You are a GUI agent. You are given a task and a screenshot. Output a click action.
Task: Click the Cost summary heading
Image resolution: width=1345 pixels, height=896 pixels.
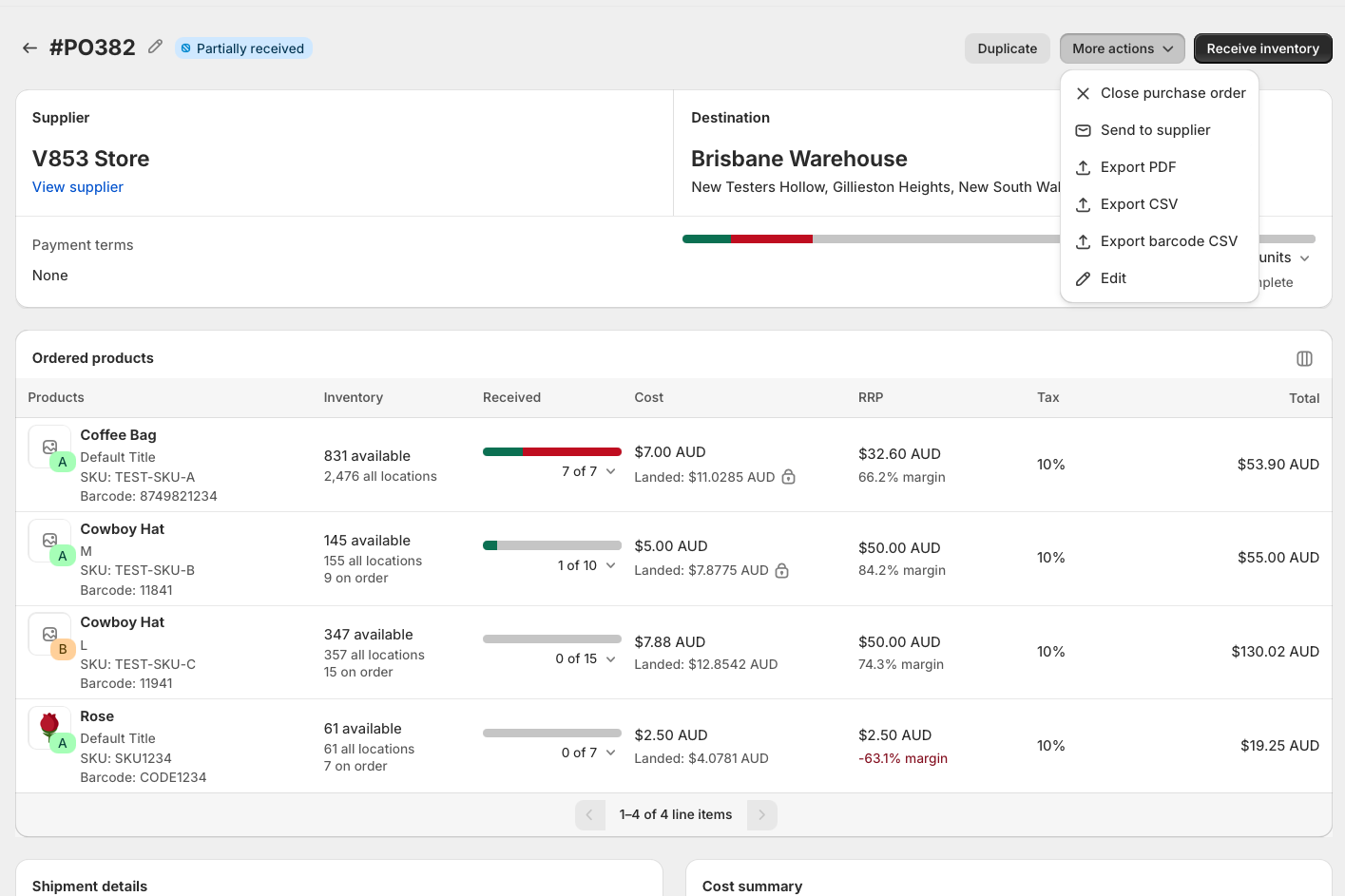(x=752, y=886)
